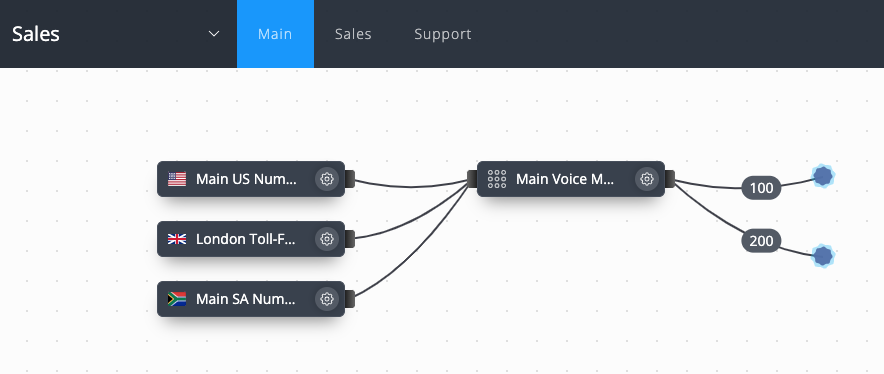Click the keypad grid icon on Voice Menu
This screenshot has width=884, height=374.
(x=497, y=179)
